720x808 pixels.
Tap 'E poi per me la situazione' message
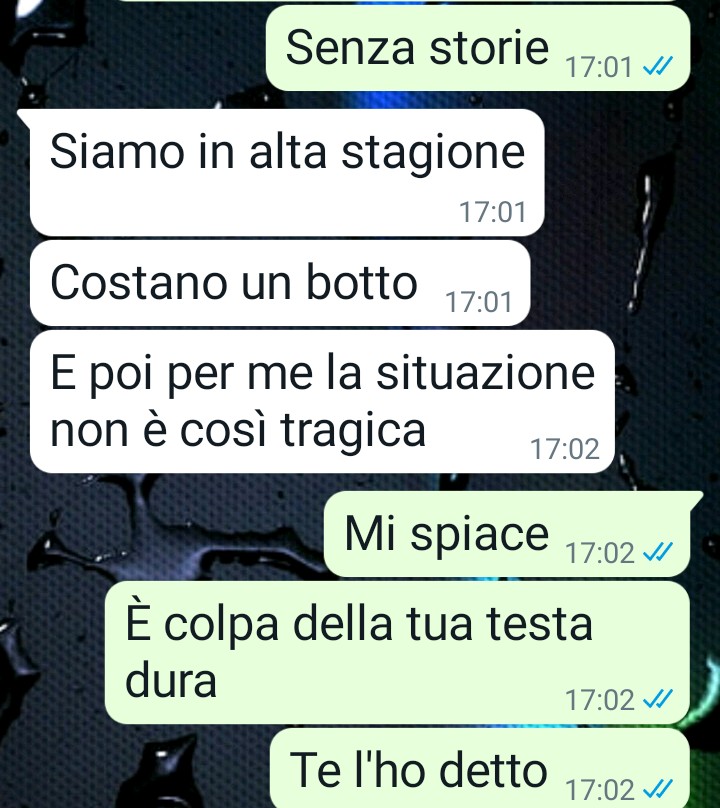pos(322,401)
